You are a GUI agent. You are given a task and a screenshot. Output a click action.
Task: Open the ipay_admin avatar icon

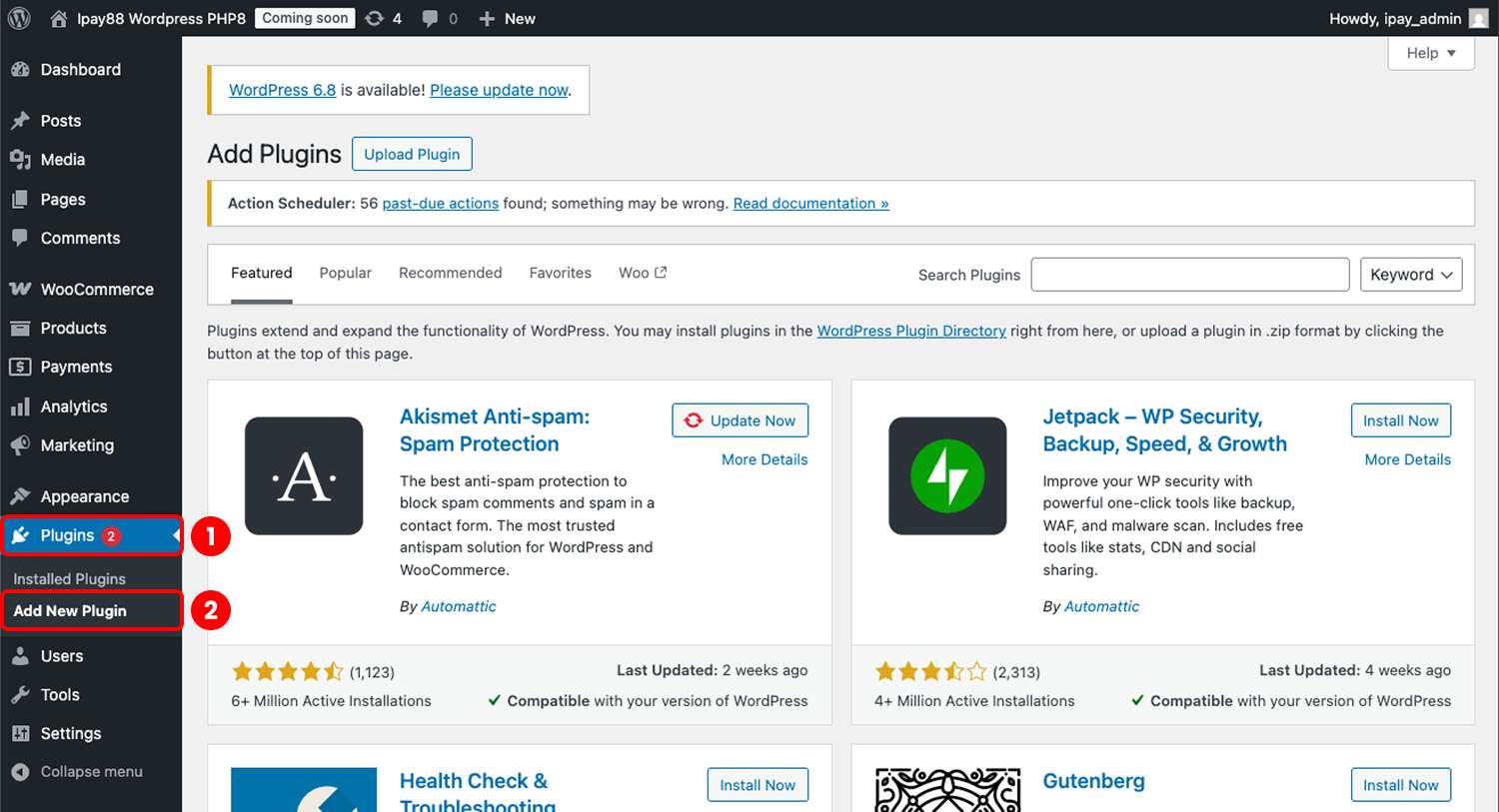[x=1478, y=18]
